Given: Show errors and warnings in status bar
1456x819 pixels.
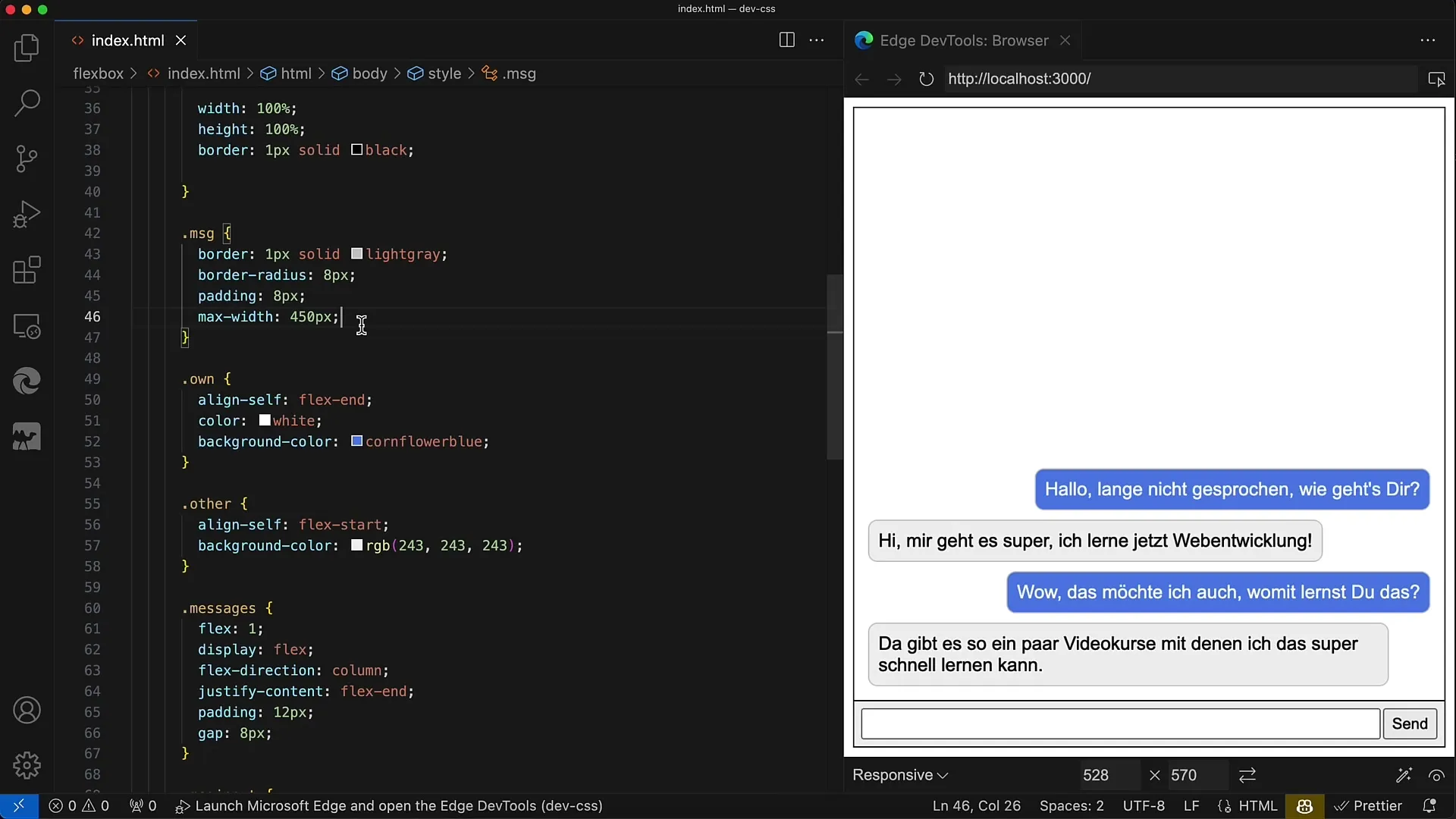Looking at the screenshot, I should [79, 805].
